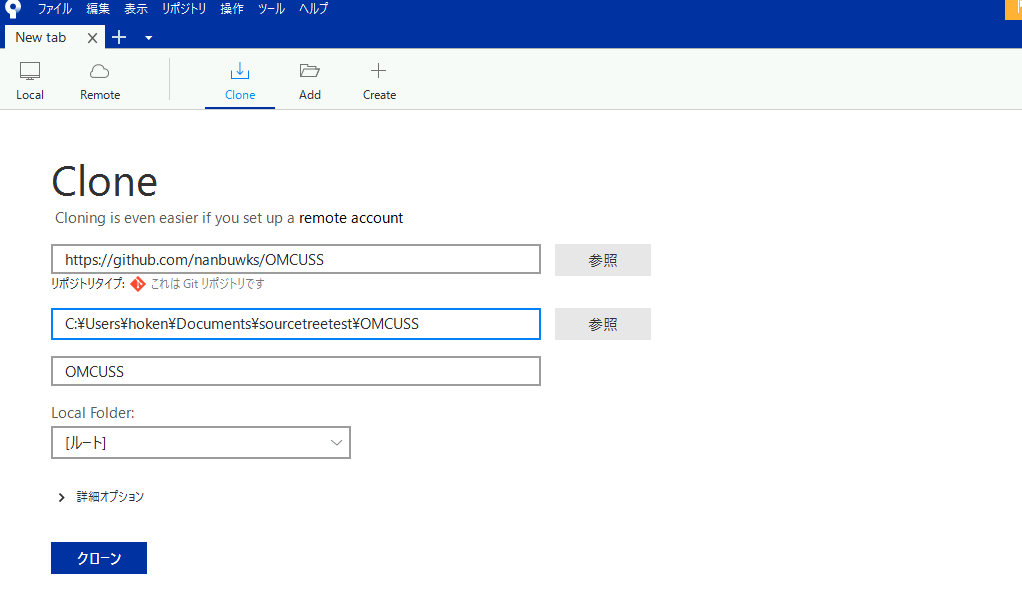Focus the GitHub repository URL field
Viewport: 1022px width, 596px height.
pos(296,260)
